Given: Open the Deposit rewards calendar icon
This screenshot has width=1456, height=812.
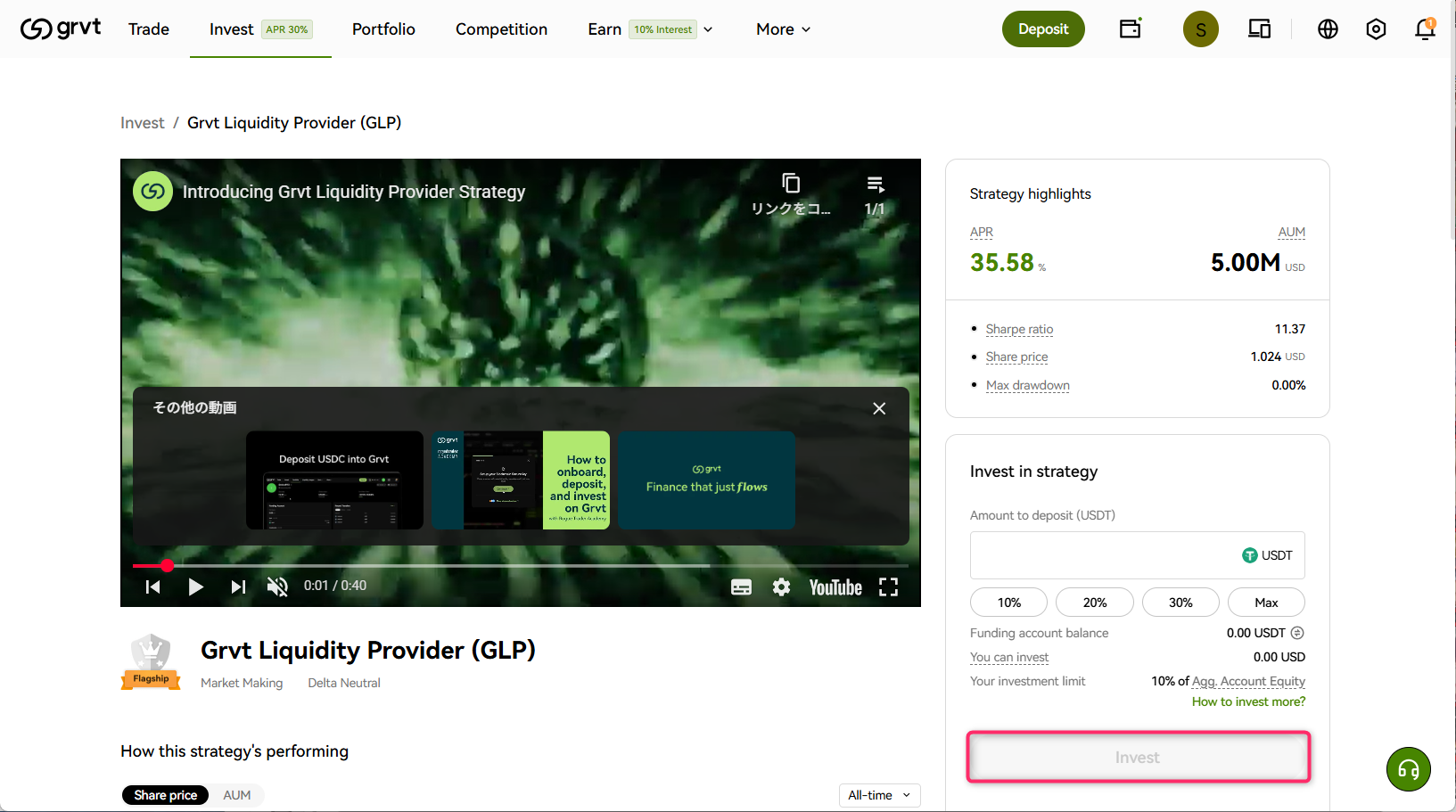Looking at the screenshot, I should pyautogui.click(x=1130, y=29).
